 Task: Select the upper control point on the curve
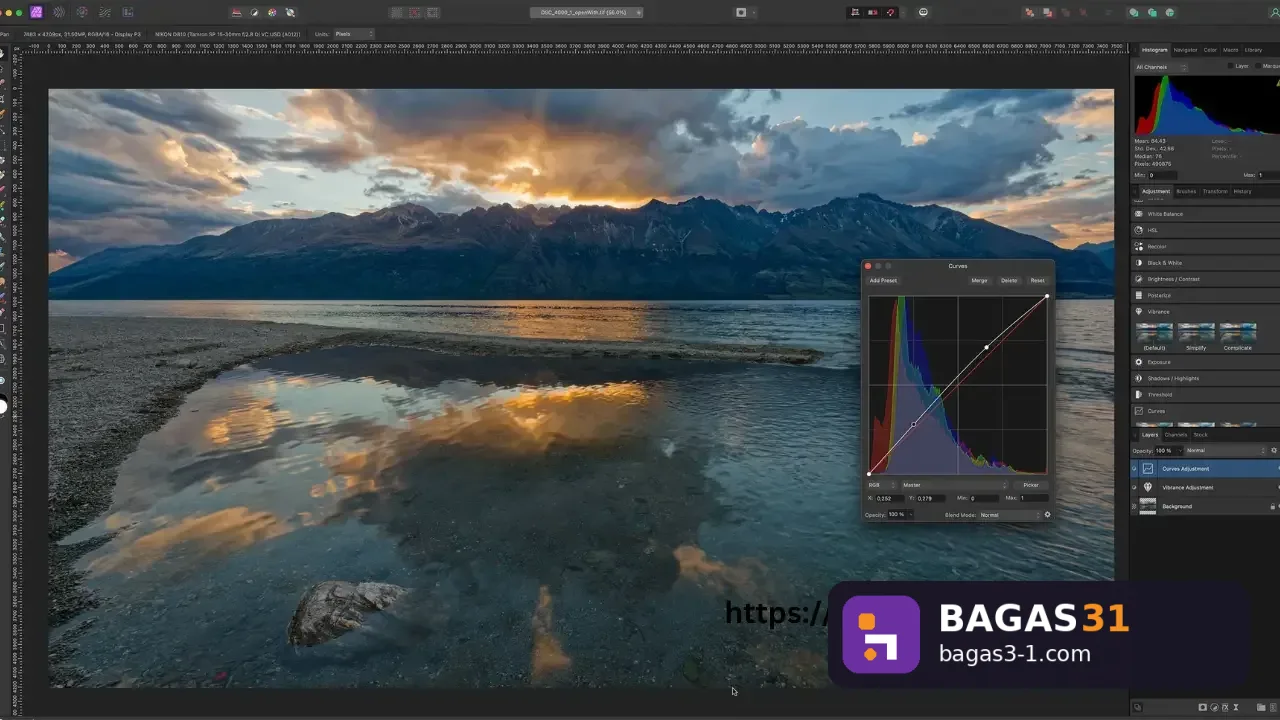[x=987, y=347]
